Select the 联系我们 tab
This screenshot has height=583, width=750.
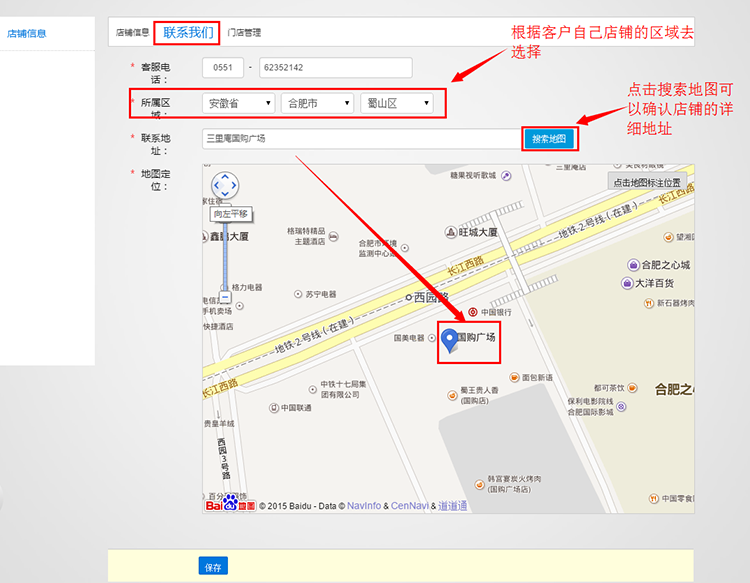click(x=188, y=32)
